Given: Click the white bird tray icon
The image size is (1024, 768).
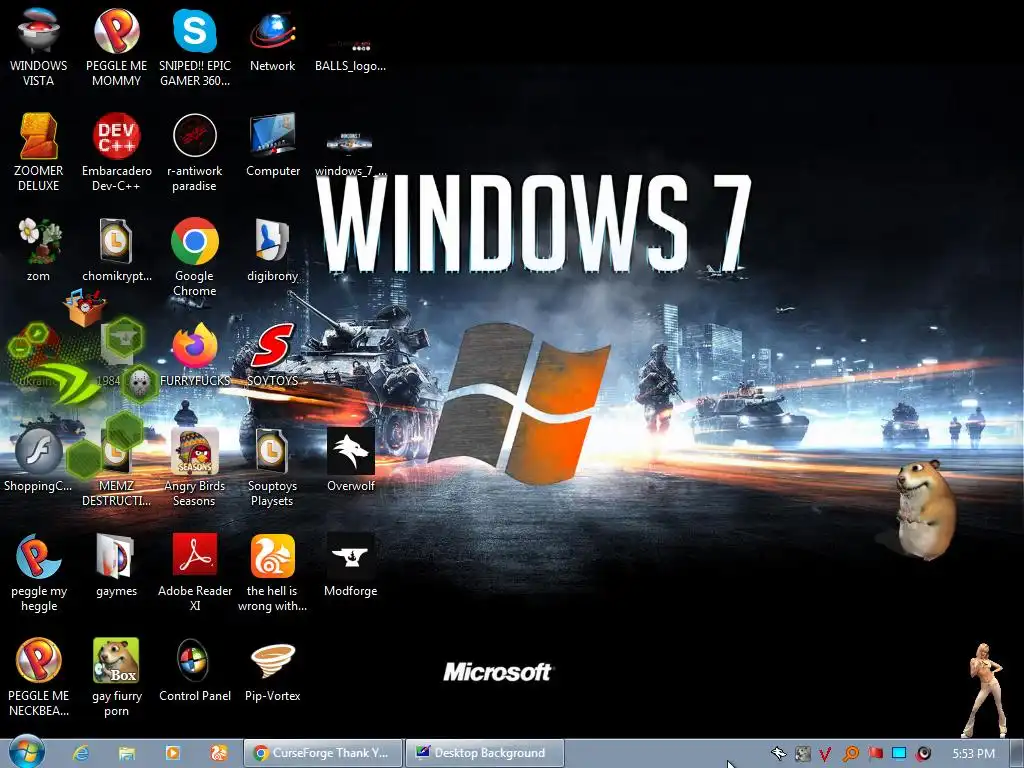Looking at the screenshot, I should click(x=778, y=754).
